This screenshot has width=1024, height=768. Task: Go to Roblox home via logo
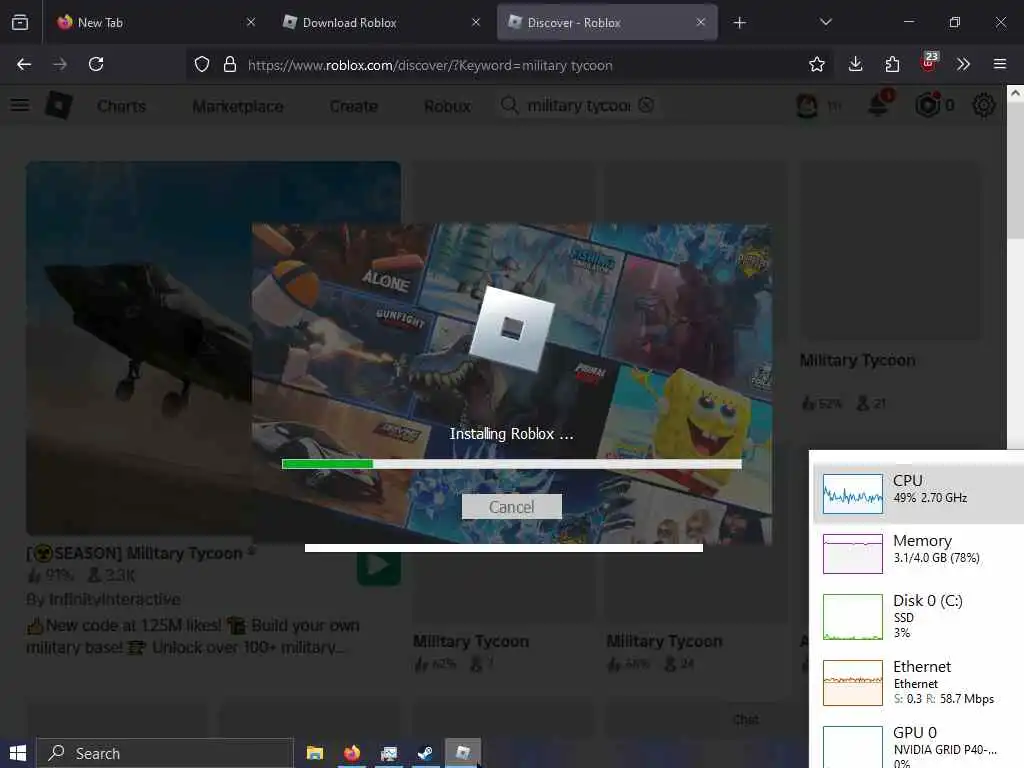coord(59,105)
